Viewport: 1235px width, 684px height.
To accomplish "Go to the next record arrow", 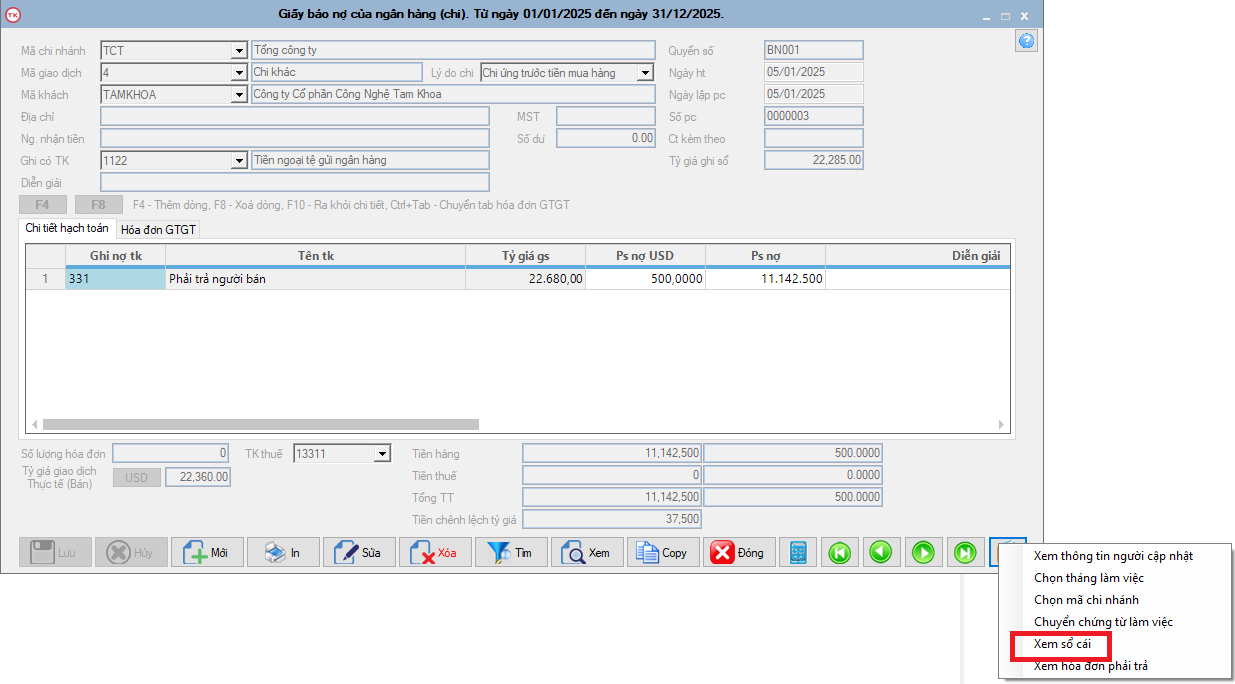I will coord(923,552).
